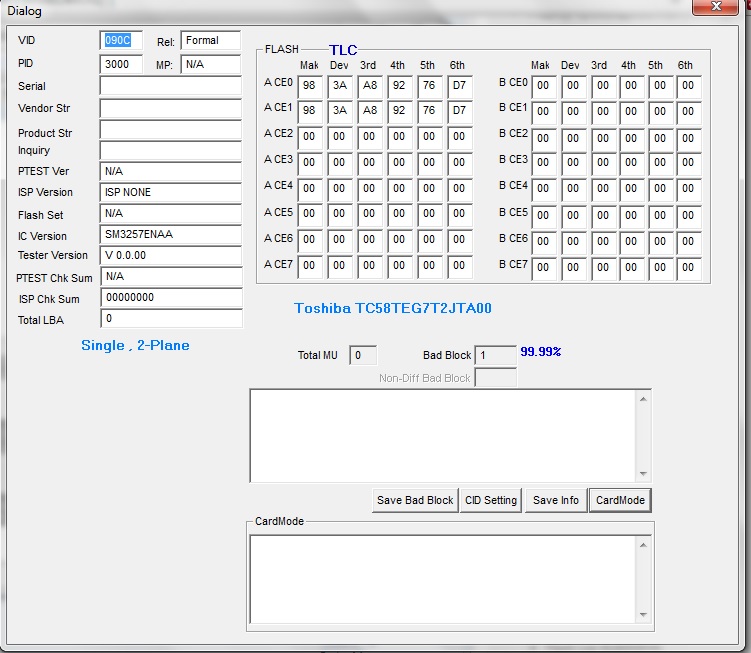
Task: Click into the empty Serial field
Action: coord(171,86)
